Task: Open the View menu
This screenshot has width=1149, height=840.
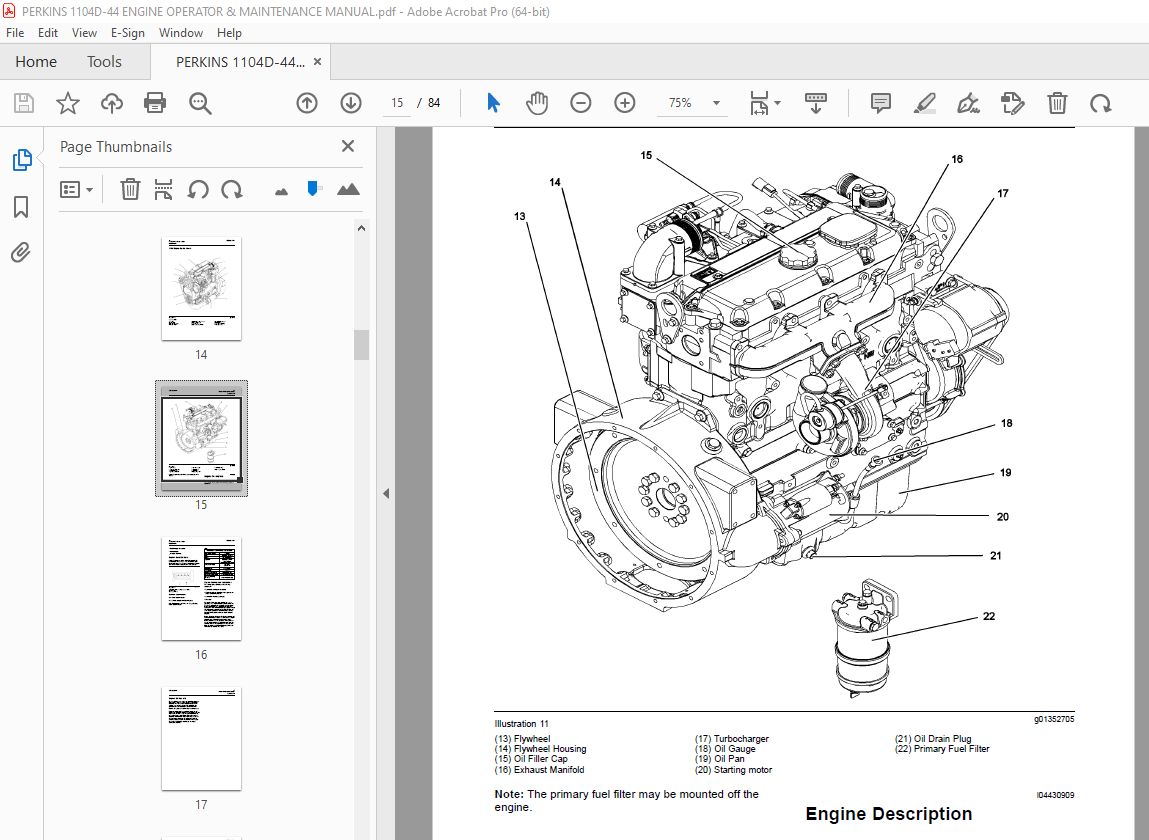Action: [x=84, y=33]
